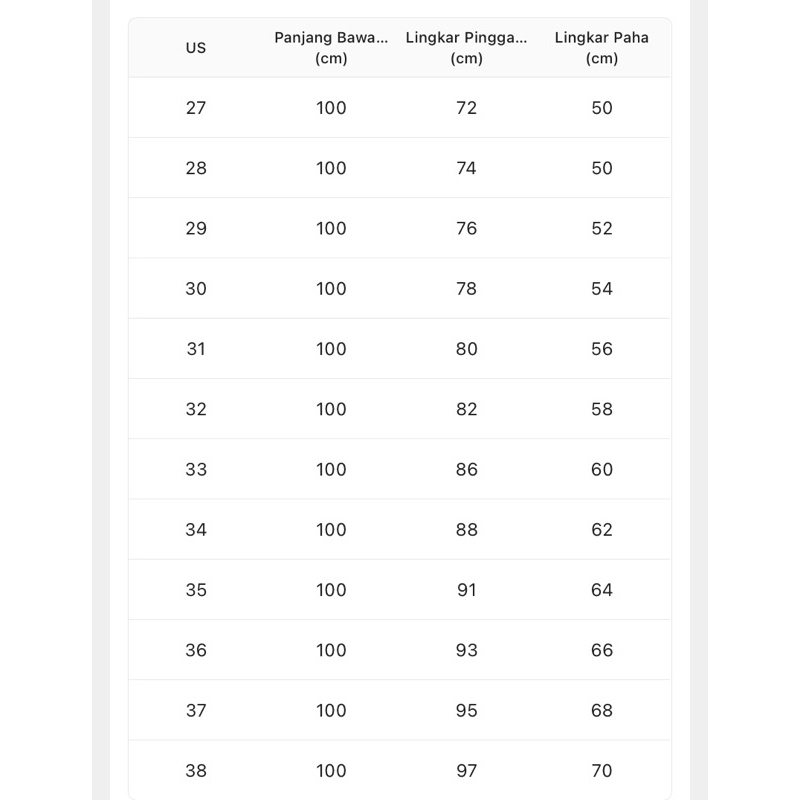Screen dimensions: 800x800
Task: Click waist value 86 in the table
Action: pos(467,469)
